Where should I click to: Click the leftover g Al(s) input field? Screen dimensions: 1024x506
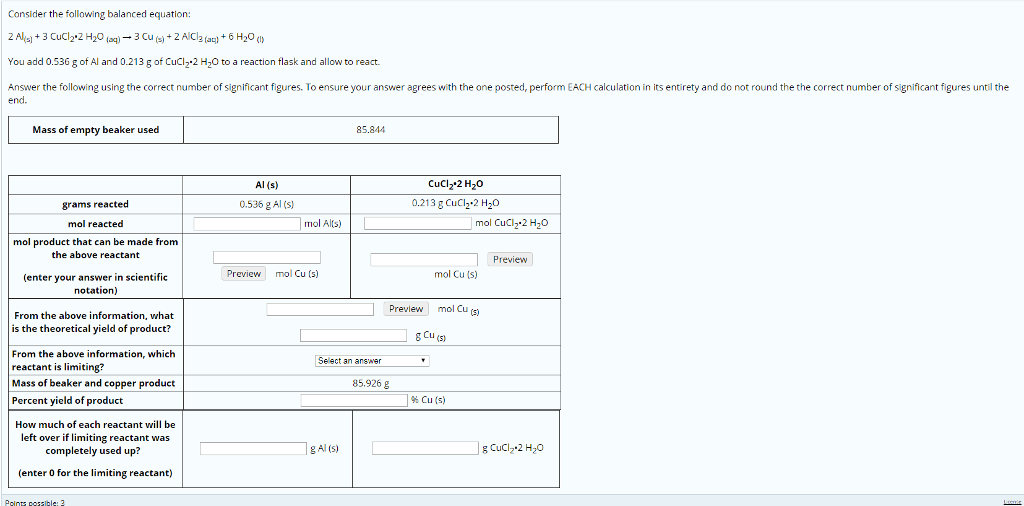coord(253,449)
